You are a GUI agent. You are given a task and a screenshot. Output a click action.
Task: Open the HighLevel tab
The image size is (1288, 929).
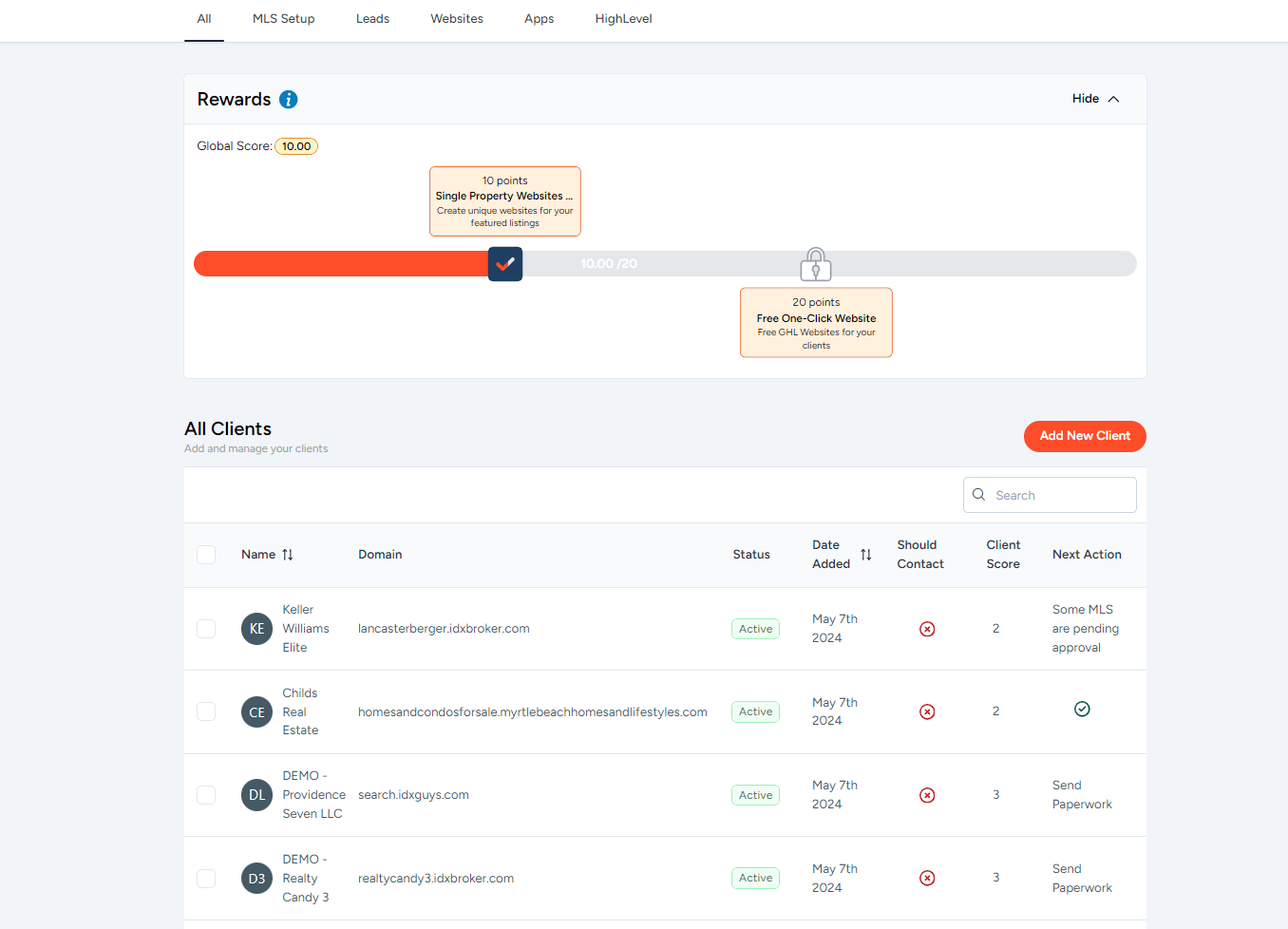pos(623,18)
